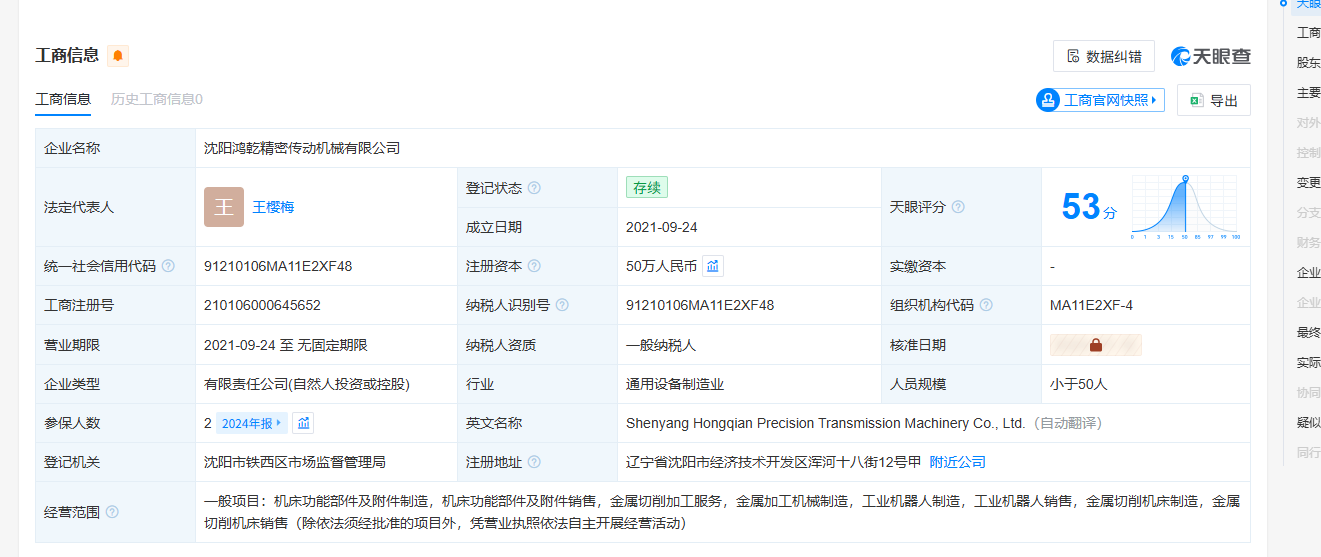This screenshot has height=557, width=1321.
Task: Click organization code MA11E2XF-4
Action: [1091, 305]
